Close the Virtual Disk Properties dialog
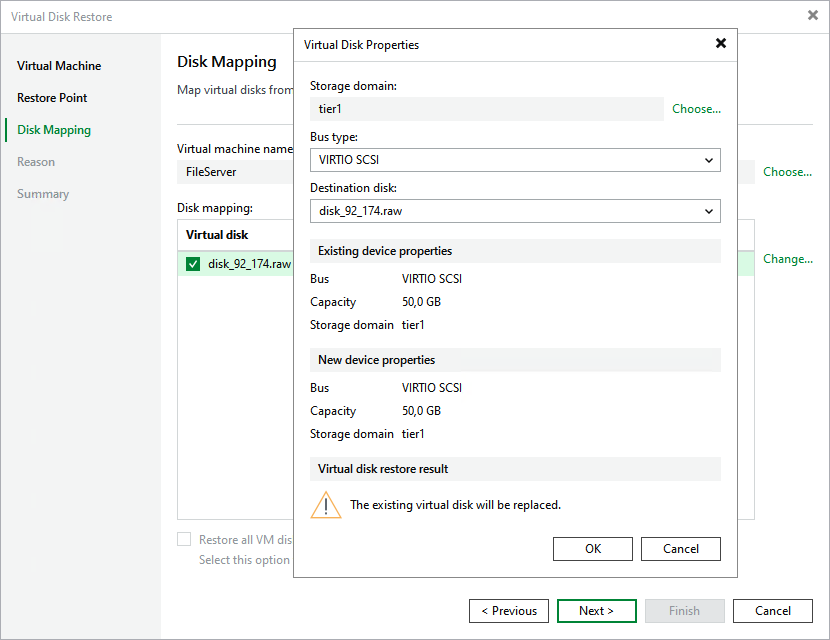 (x=720, y=43)
